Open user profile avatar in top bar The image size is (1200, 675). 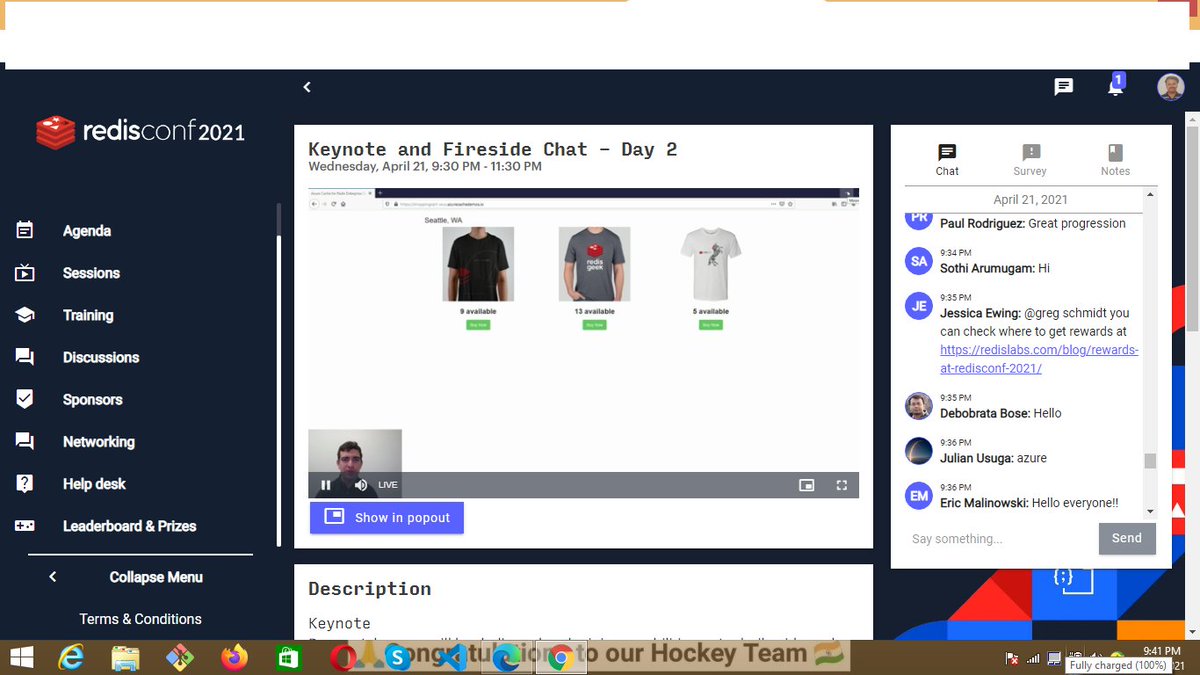(x=1171, y=87)
